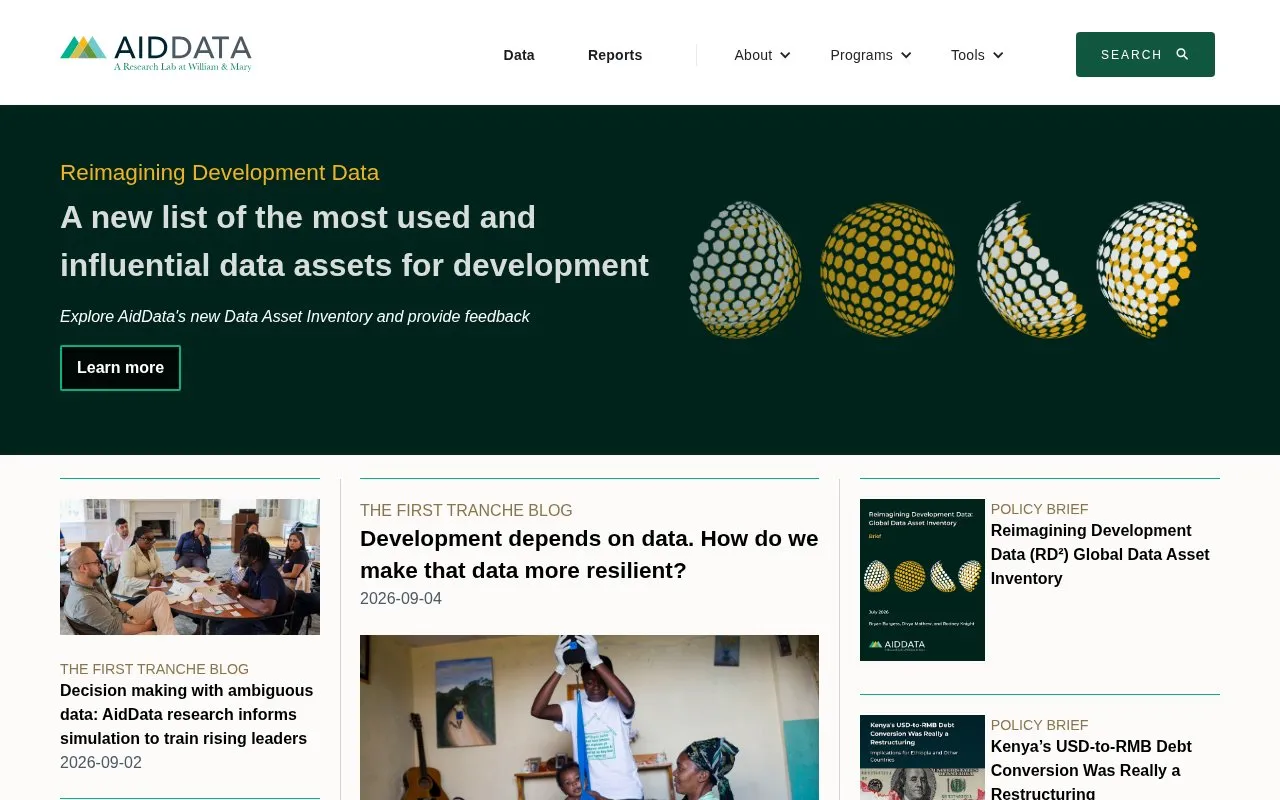
Task: Open the Tools menu item
Action: pyautogui.click(x=968, y=55)
